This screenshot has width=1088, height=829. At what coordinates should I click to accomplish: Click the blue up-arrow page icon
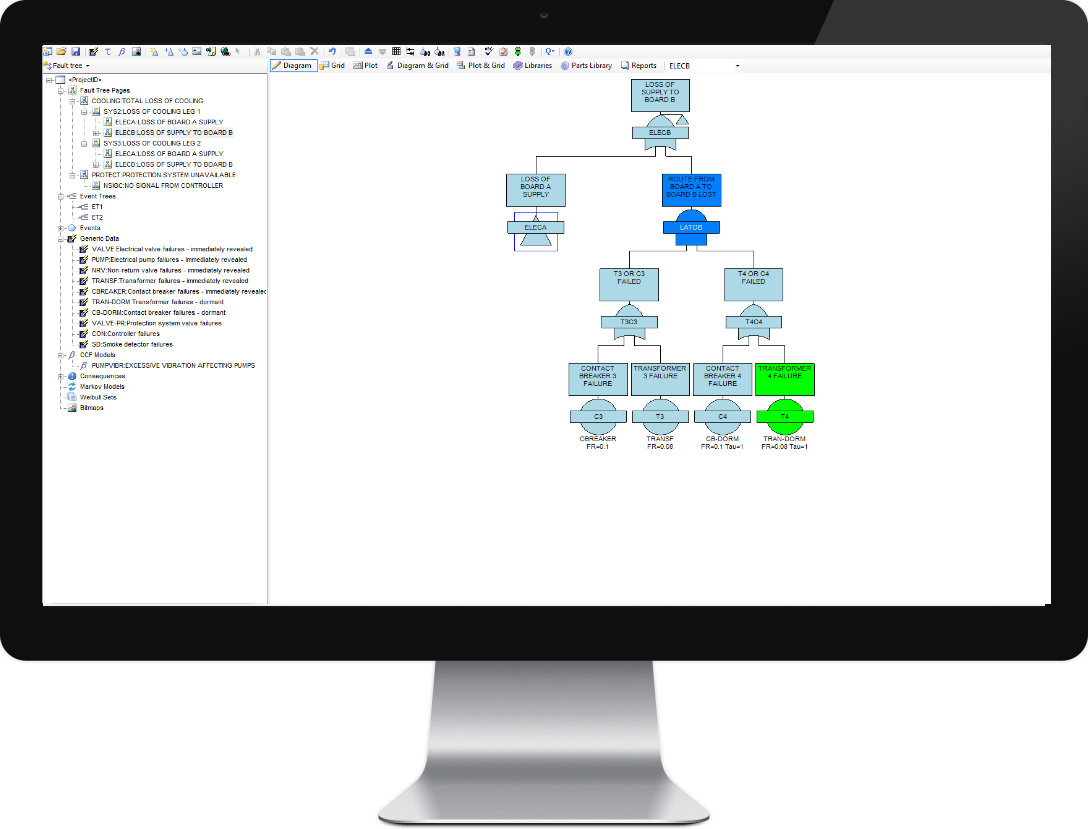[368, 51]
